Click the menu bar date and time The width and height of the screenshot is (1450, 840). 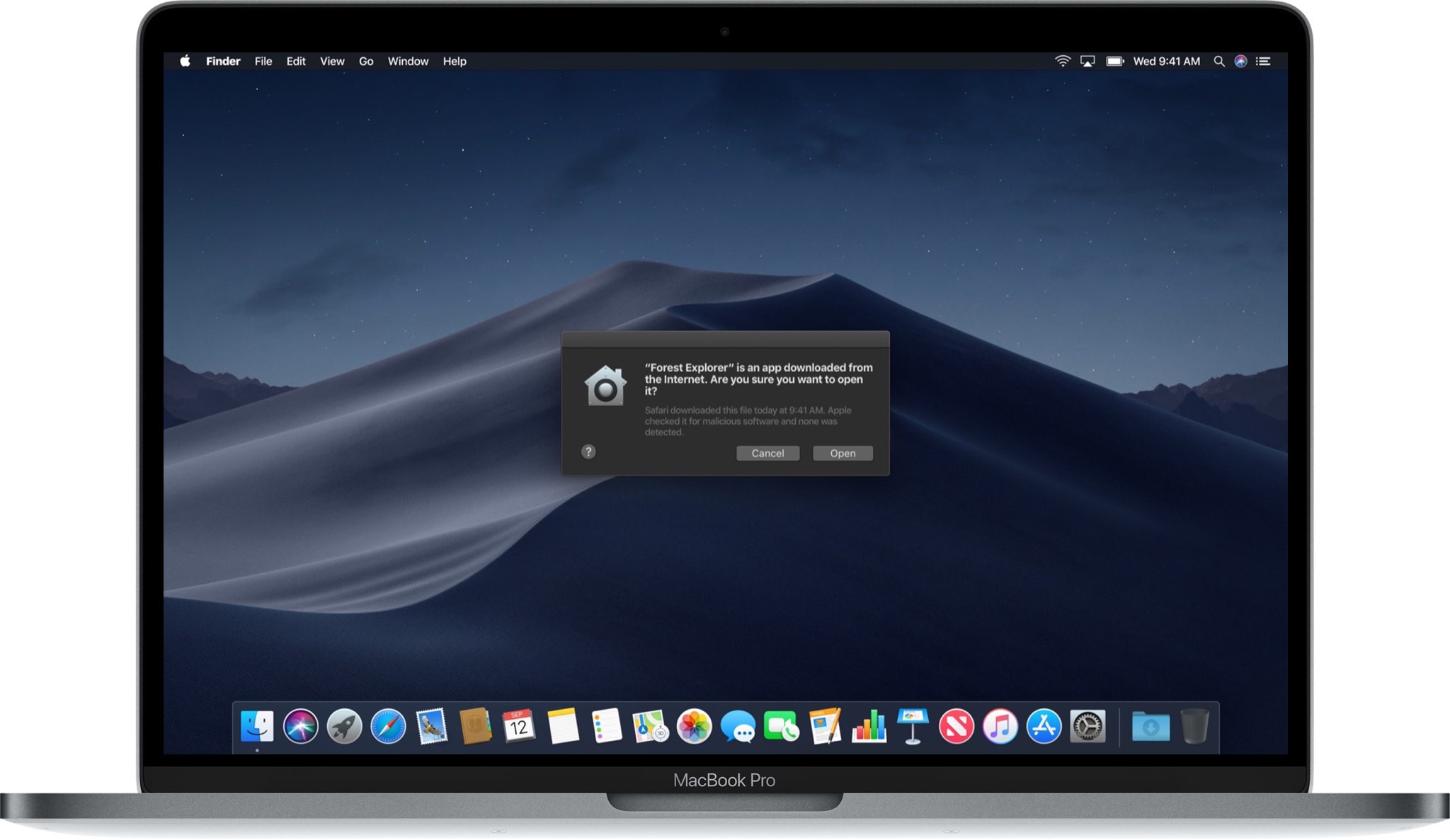pyautogui.click(x=1166, y=62)
